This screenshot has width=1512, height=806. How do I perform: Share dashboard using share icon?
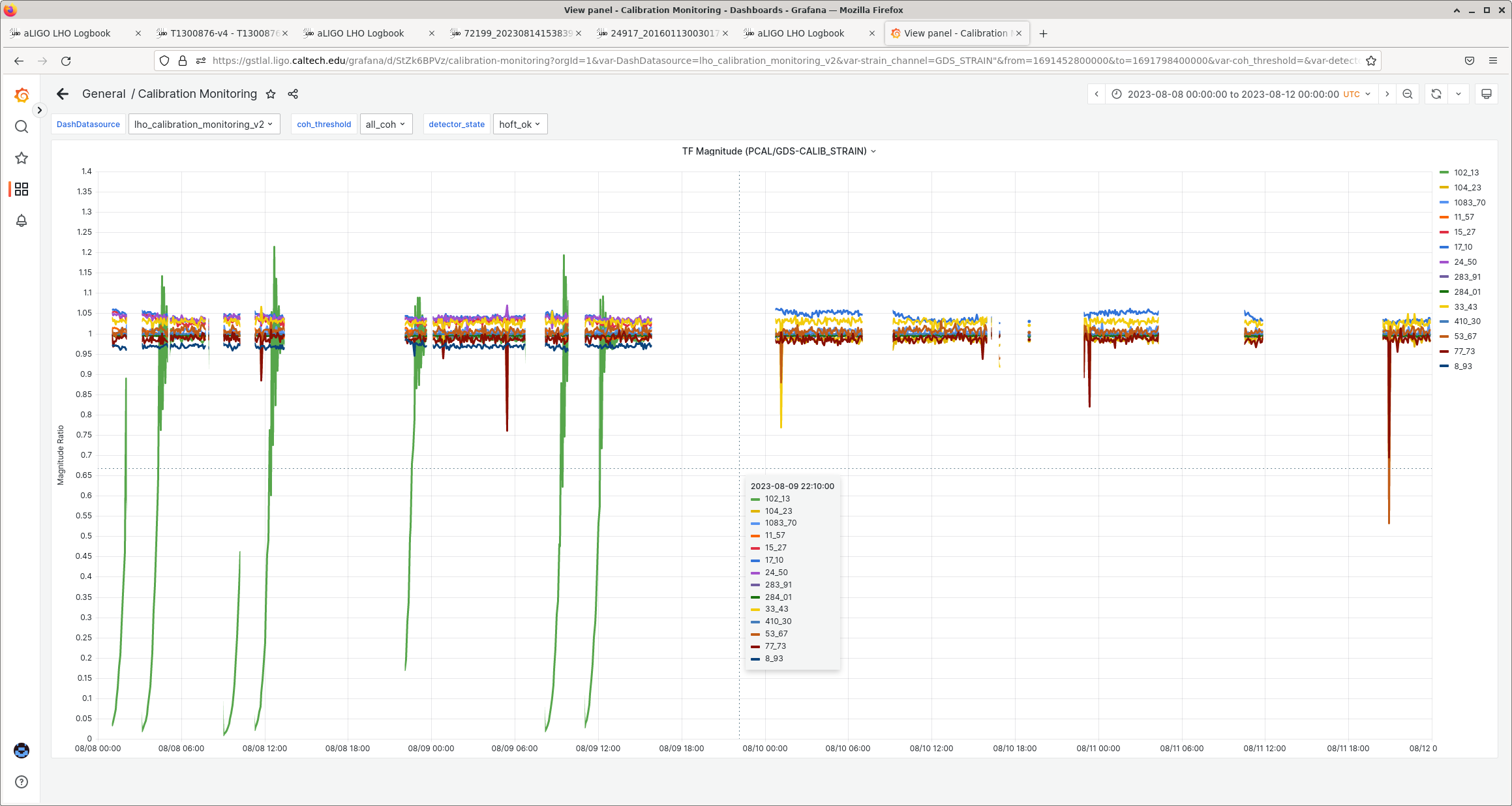[x=293, y=94]
